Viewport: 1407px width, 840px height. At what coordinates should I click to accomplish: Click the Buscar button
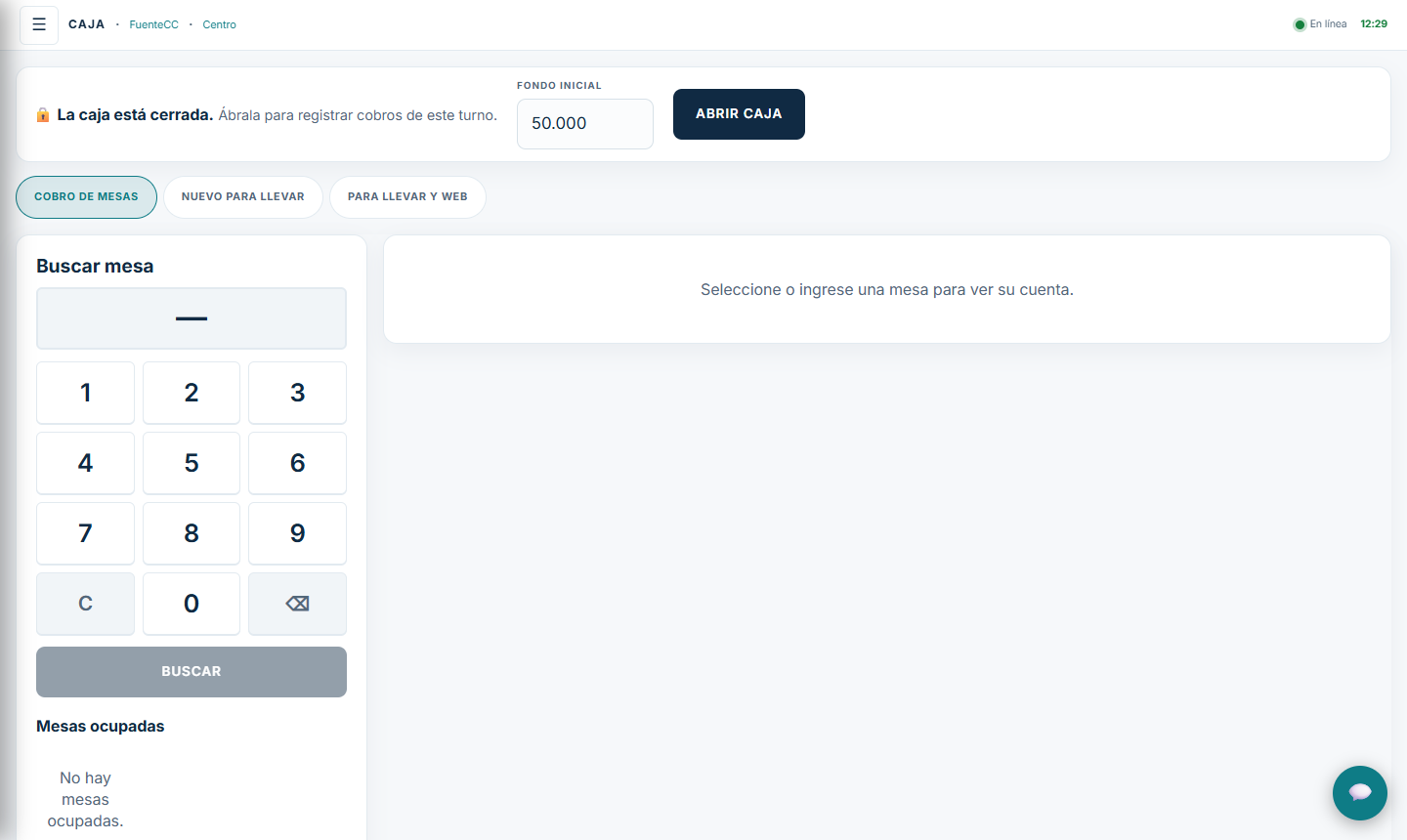tap(192, 672)
